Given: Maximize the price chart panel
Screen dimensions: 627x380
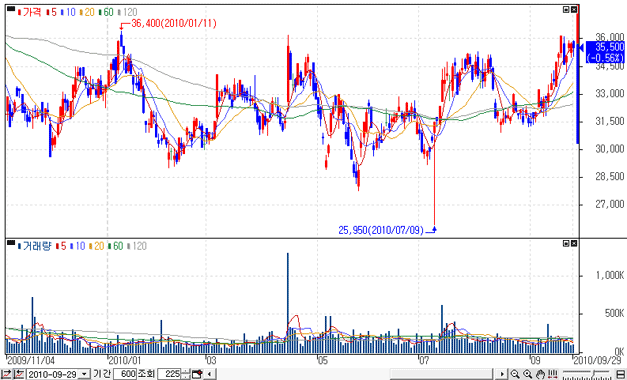Looking at the screenshot, I should 566,9.
